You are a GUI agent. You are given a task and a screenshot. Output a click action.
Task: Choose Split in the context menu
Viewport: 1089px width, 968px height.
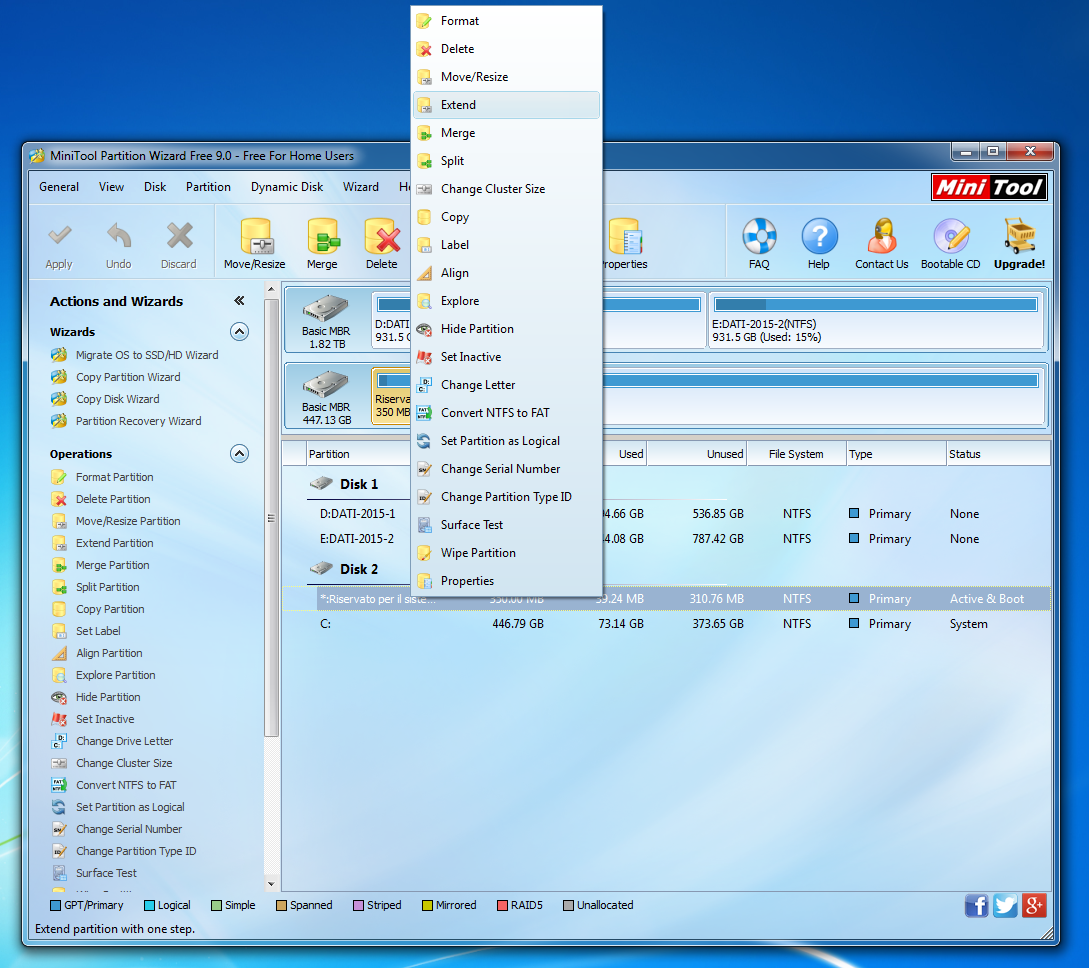point(506,160)
